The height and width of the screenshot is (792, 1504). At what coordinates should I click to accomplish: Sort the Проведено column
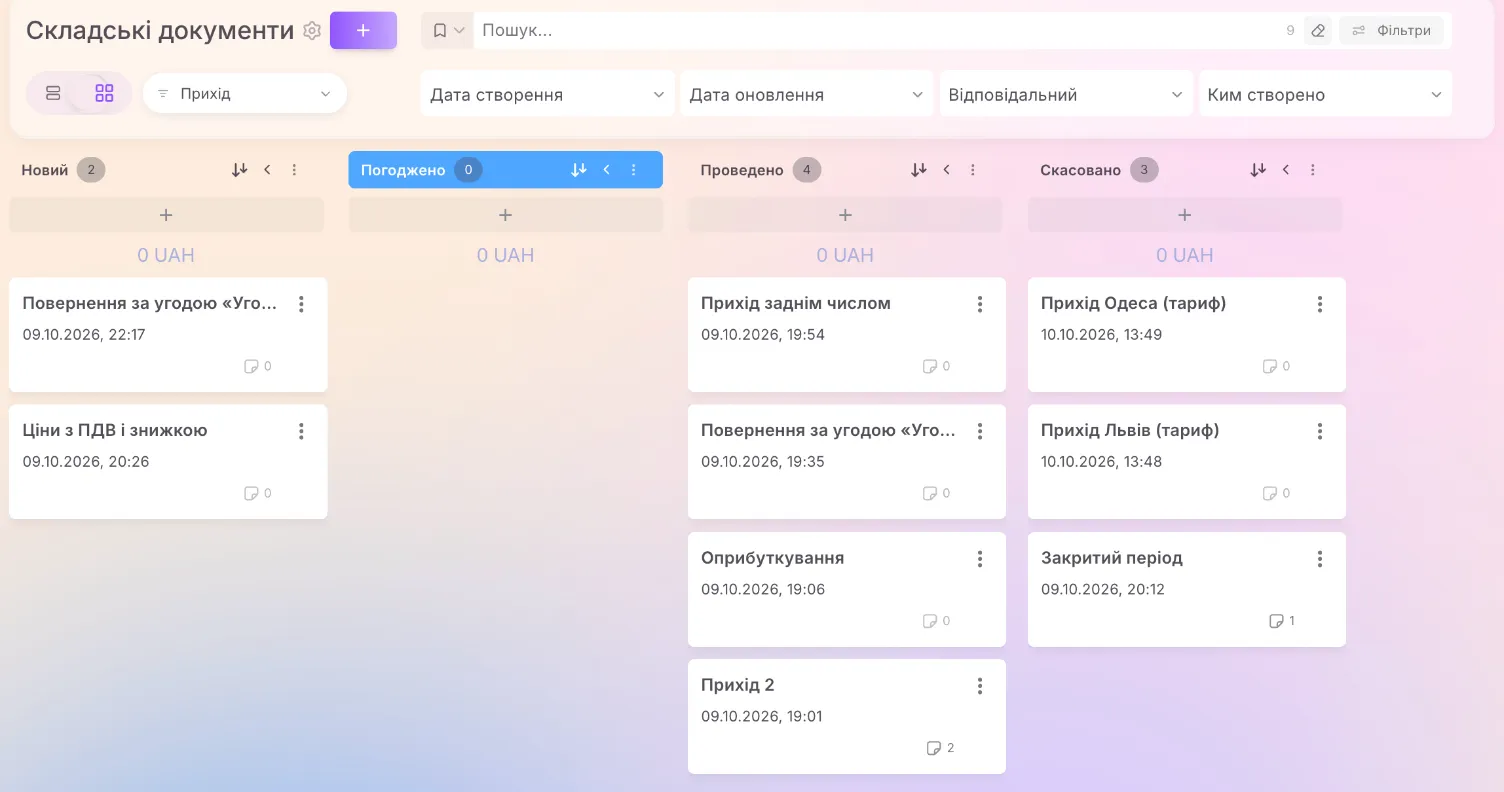918,170
